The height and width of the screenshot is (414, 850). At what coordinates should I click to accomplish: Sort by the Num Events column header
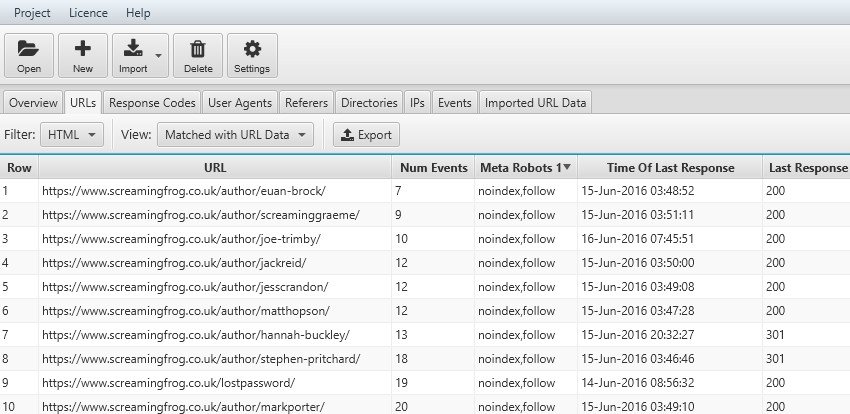433,168
